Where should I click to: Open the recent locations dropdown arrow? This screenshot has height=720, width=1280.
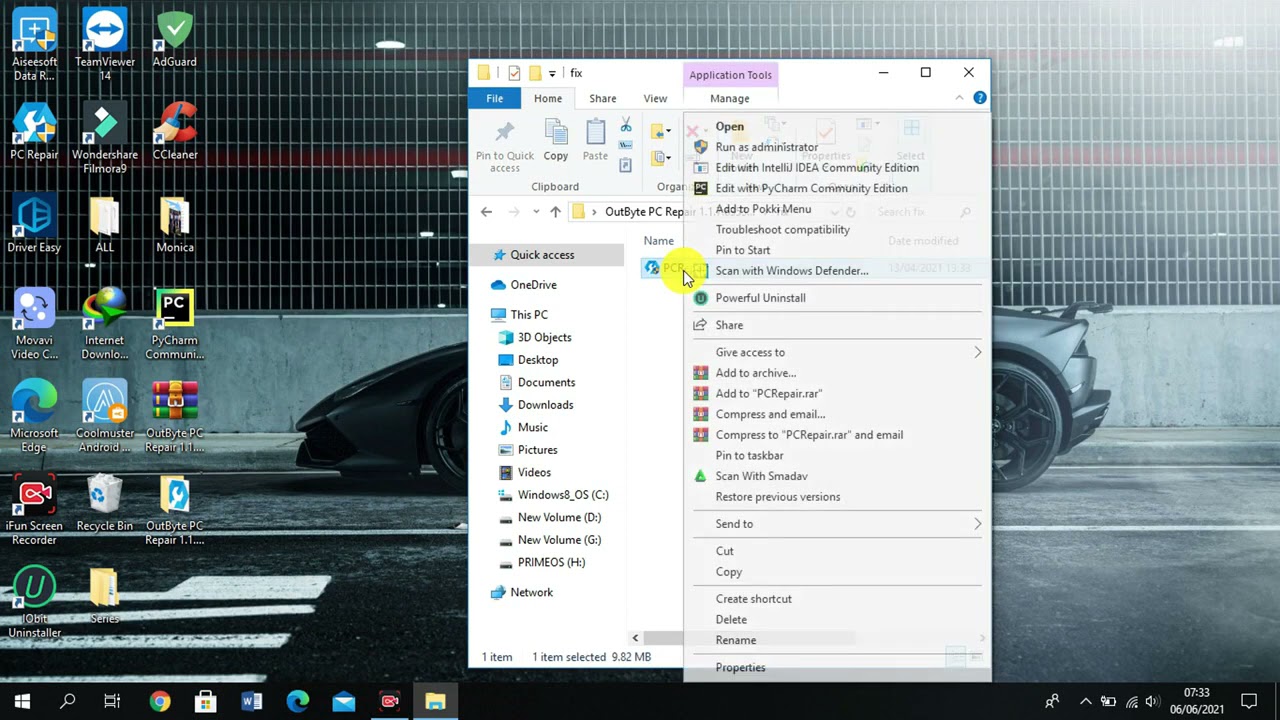536,212
